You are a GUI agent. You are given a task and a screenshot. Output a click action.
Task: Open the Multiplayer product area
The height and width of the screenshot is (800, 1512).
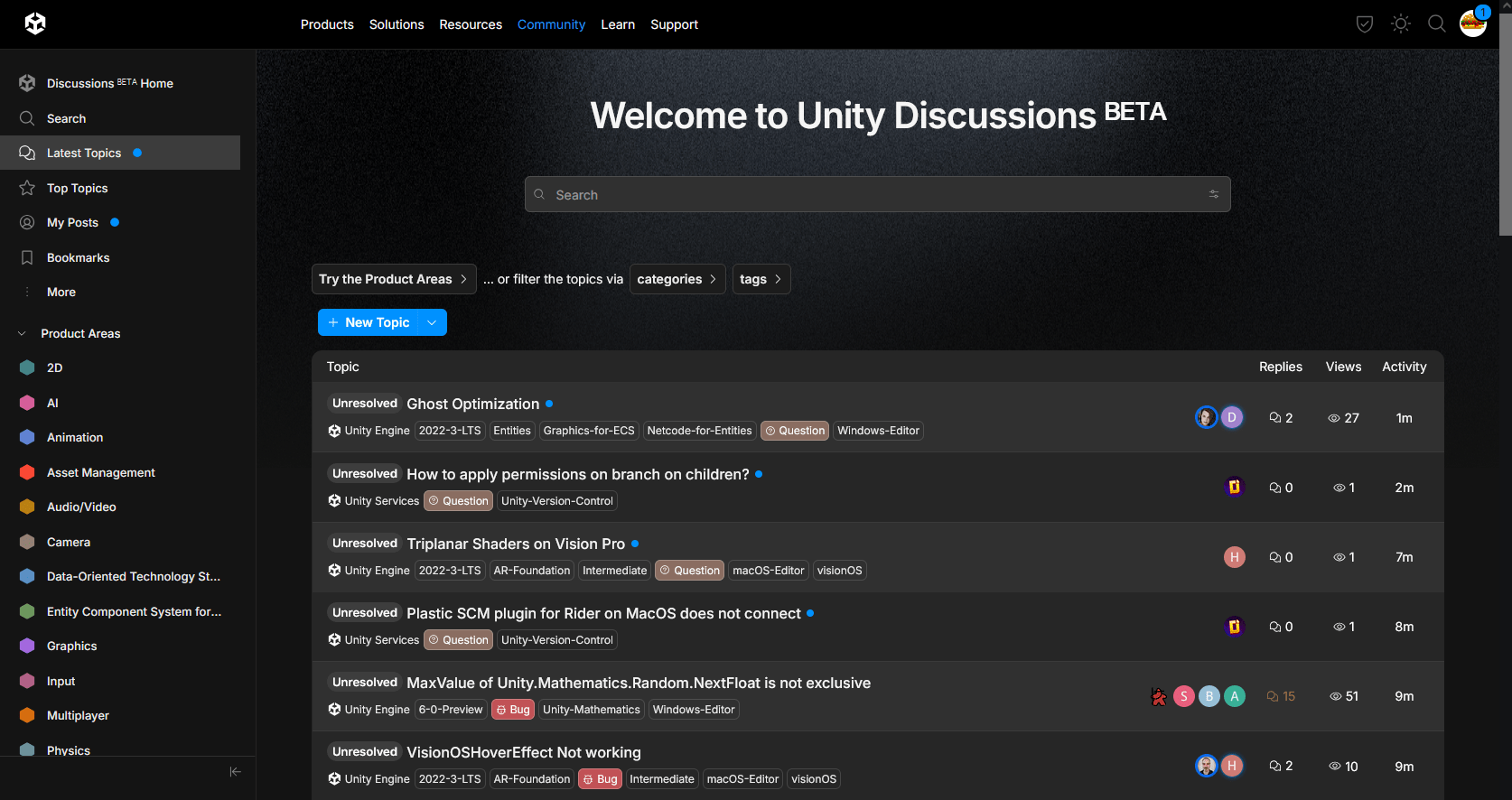120,715
